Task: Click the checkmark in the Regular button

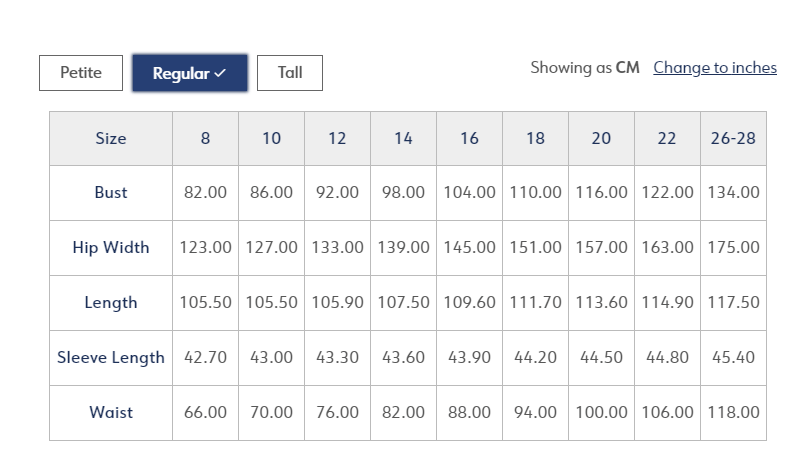Action: pos(220,73)
